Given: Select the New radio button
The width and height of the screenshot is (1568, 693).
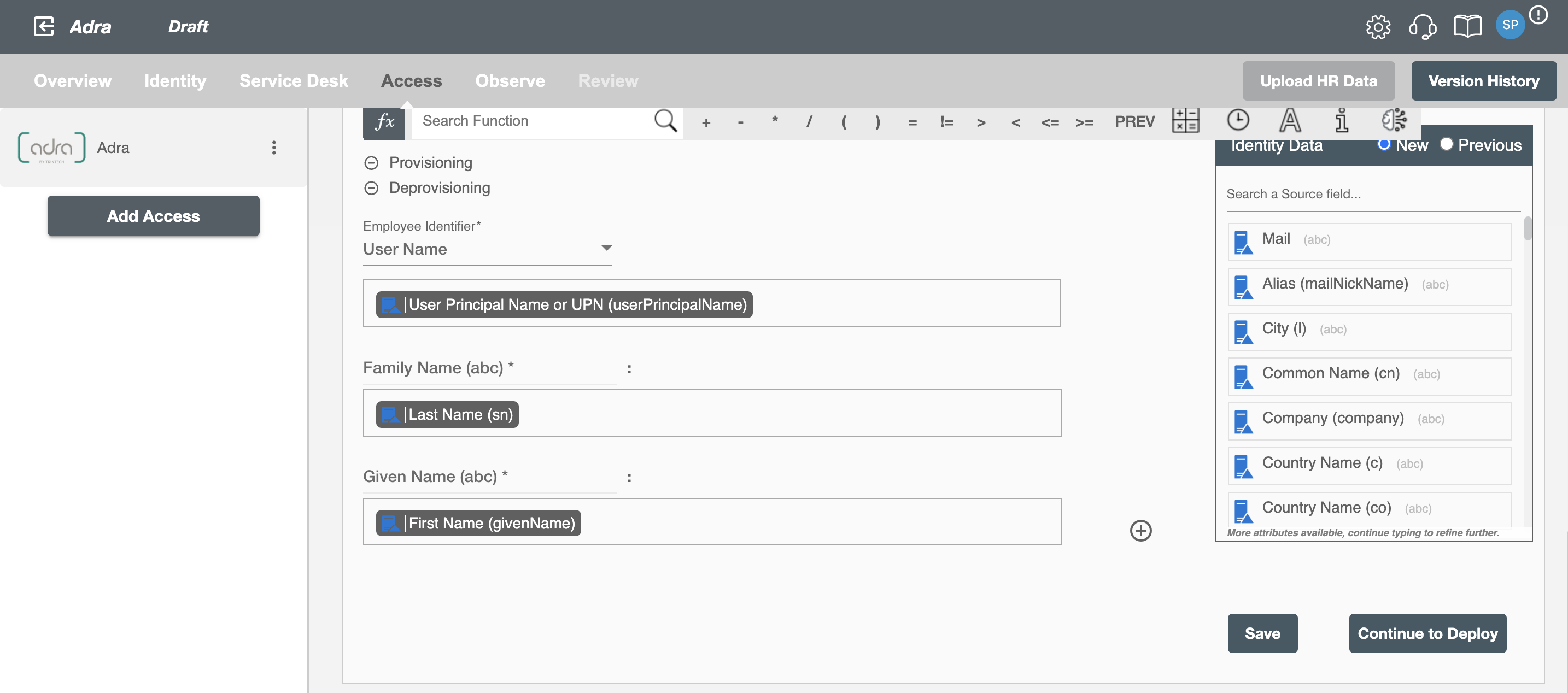Looking at the screenshot, I should pyautogui.click(x=1384, y=144).
